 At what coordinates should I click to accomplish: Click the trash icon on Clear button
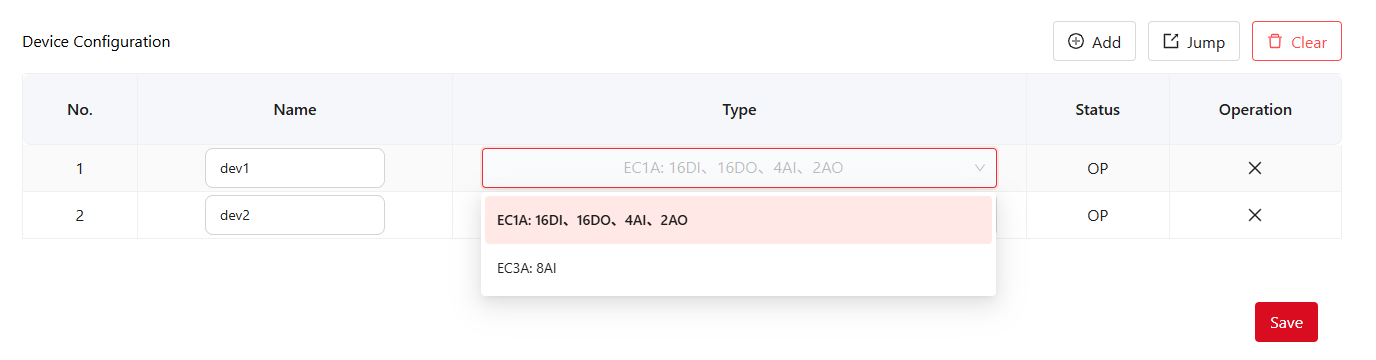(x=1275, y=42)
